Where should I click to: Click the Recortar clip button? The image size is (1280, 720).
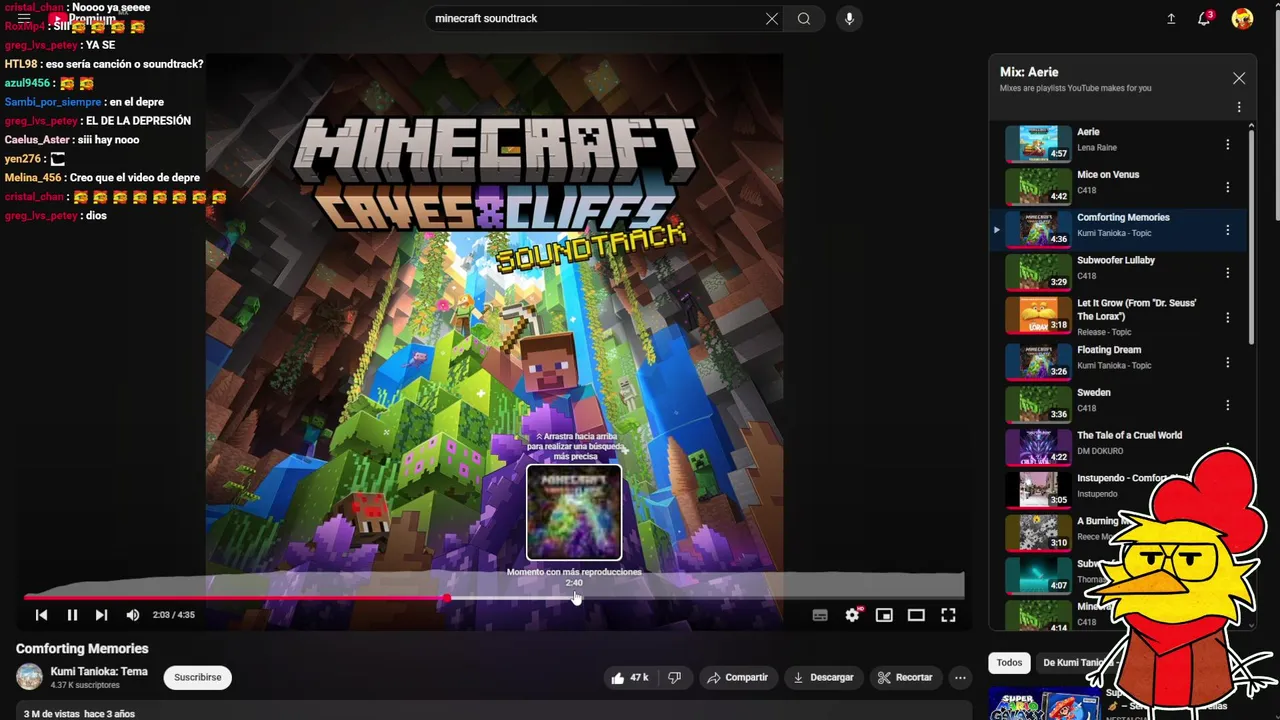(x=905, y=678)
